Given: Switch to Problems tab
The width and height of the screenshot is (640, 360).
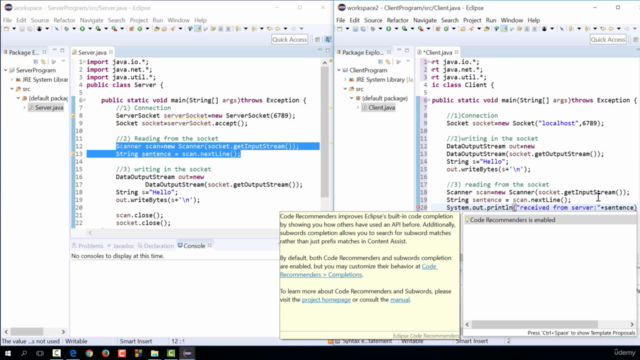Looking at the screenshot, I should 87,246.
